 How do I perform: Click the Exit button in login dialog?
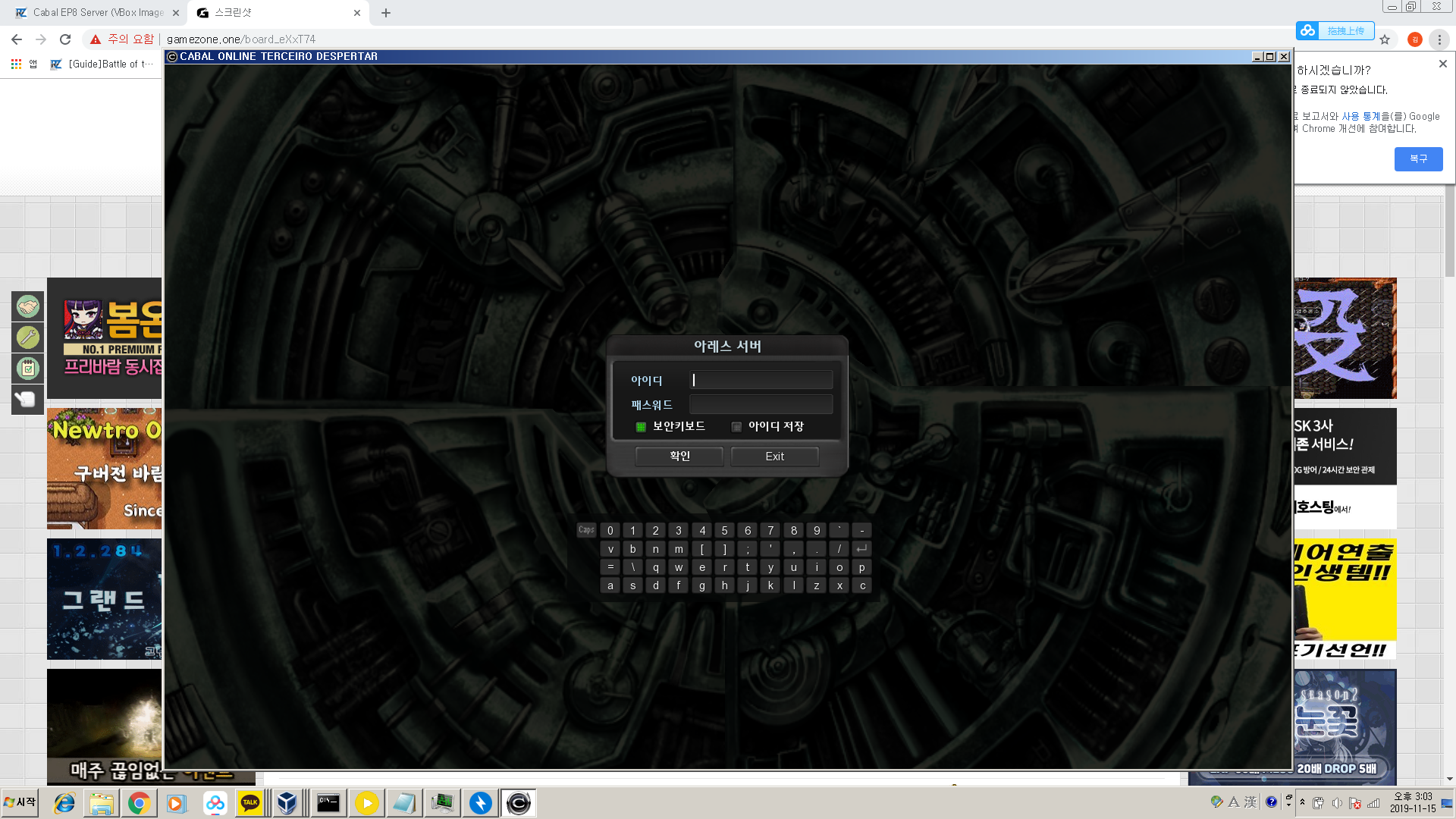click(774, 457)
